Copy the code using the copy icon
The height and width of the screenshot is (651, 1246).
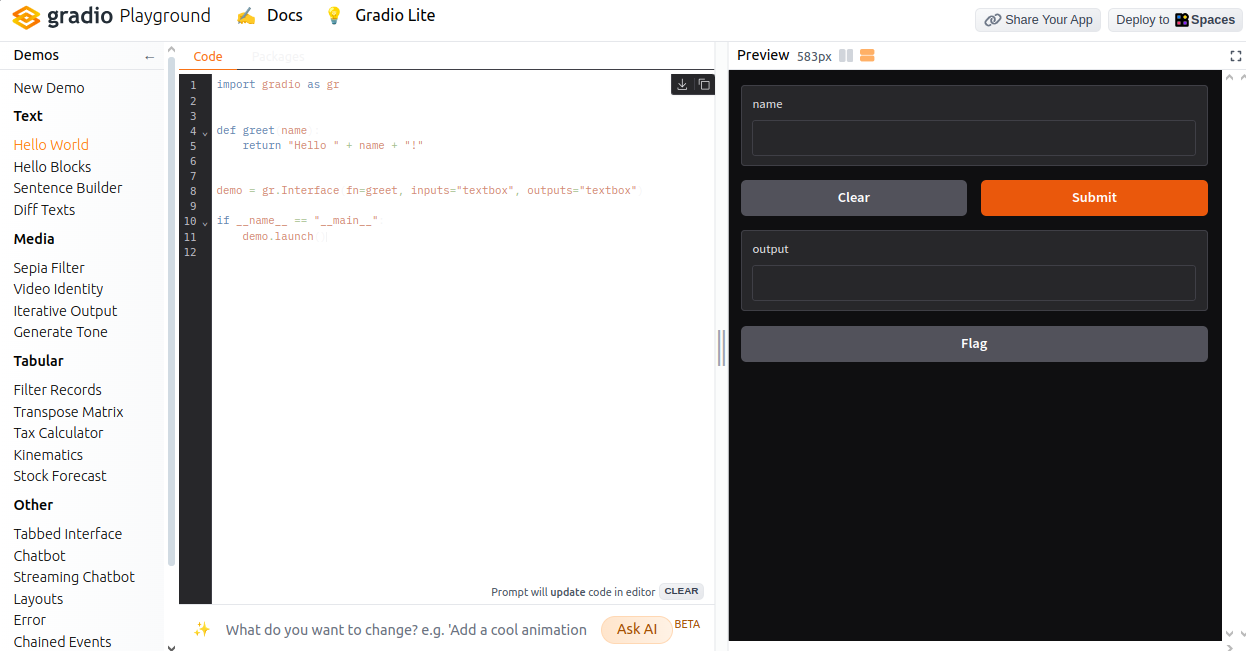[704, 85]
